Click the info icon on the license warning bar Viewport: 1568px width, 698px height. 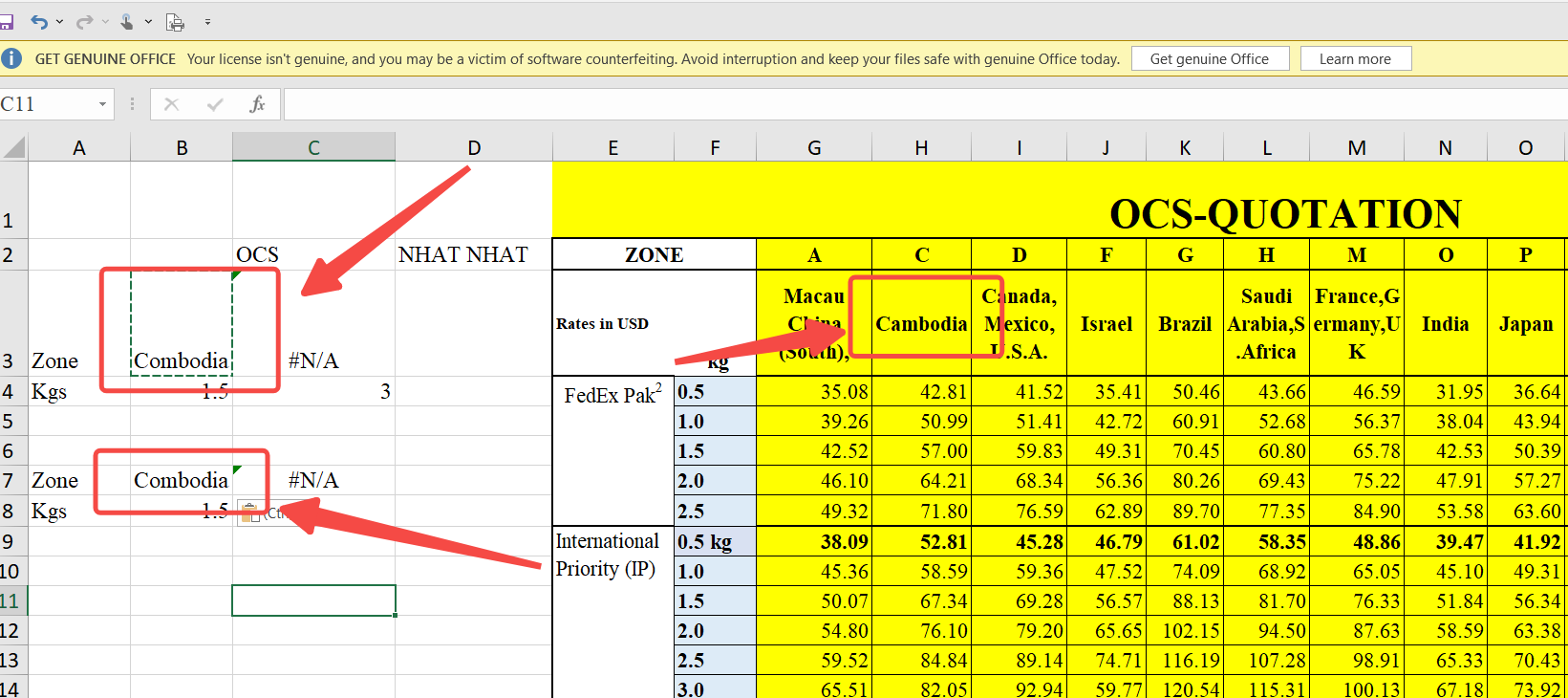pos(11,58)
